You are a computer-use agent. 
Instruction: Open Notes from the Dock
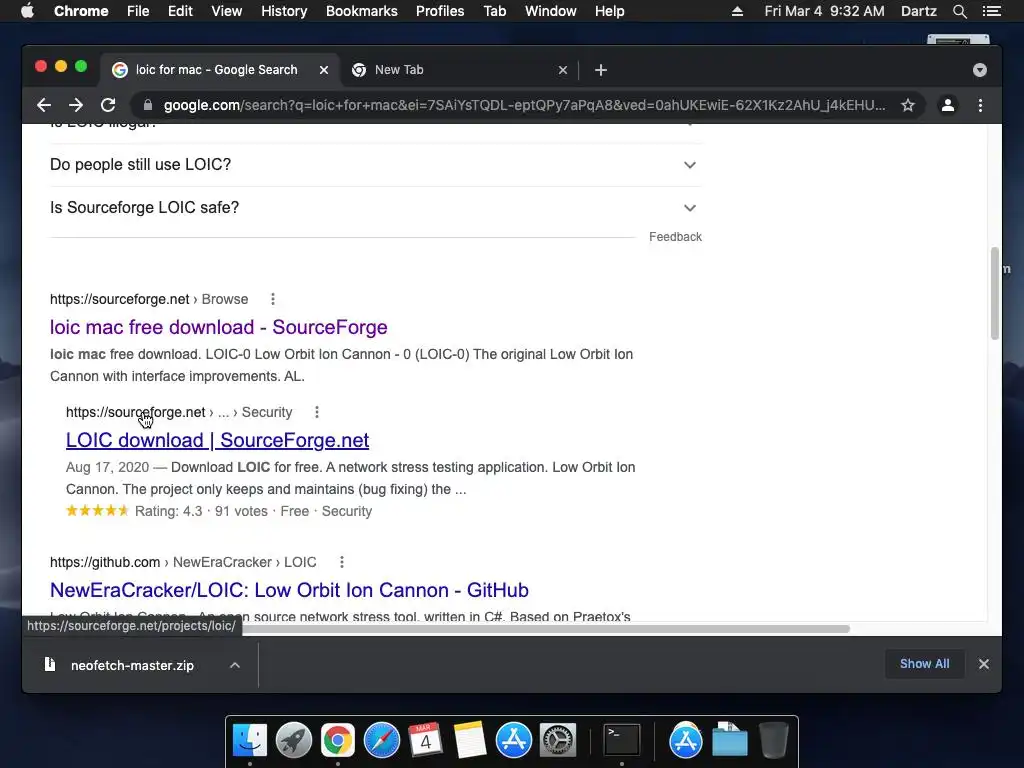pyautogui.click(x=470, y=741)
